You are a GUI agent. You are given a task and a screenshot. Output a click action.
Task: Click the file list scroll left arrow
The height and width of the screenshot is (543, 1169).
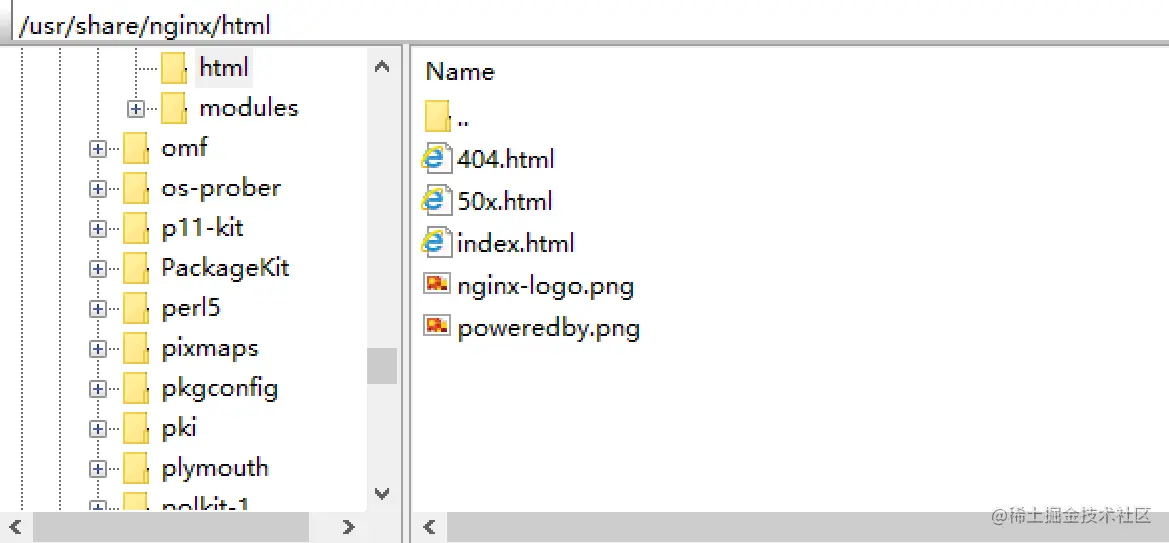point(429,527)
